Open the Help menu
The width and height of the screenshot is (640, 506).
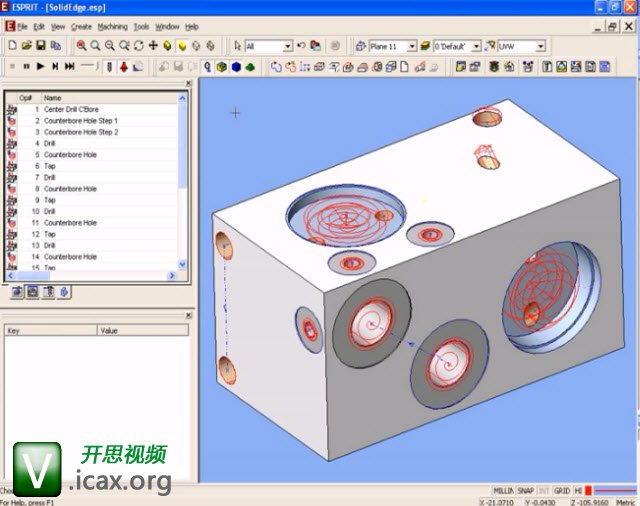191,27
